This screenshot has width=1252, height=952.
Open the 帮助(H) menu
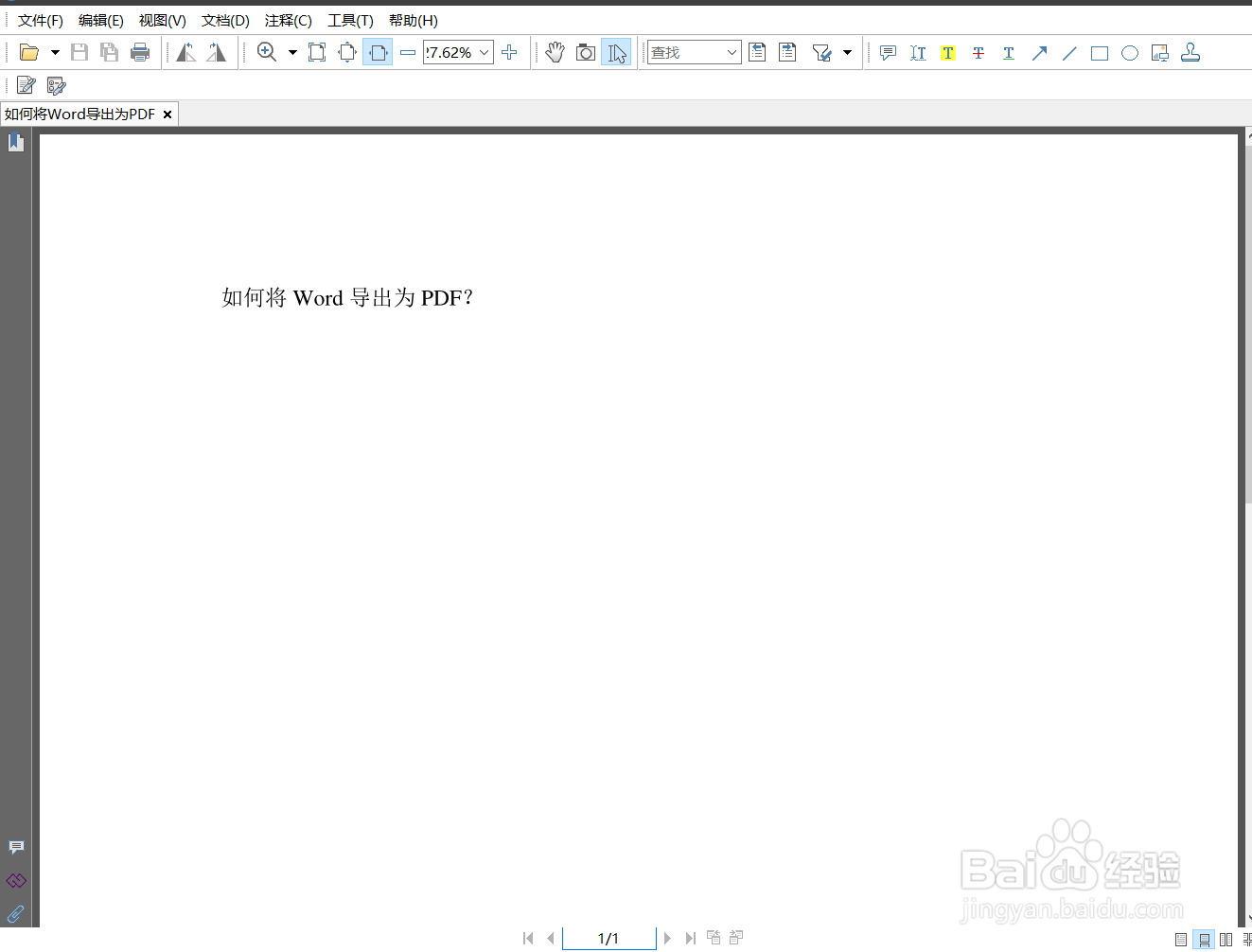[414, 21]
